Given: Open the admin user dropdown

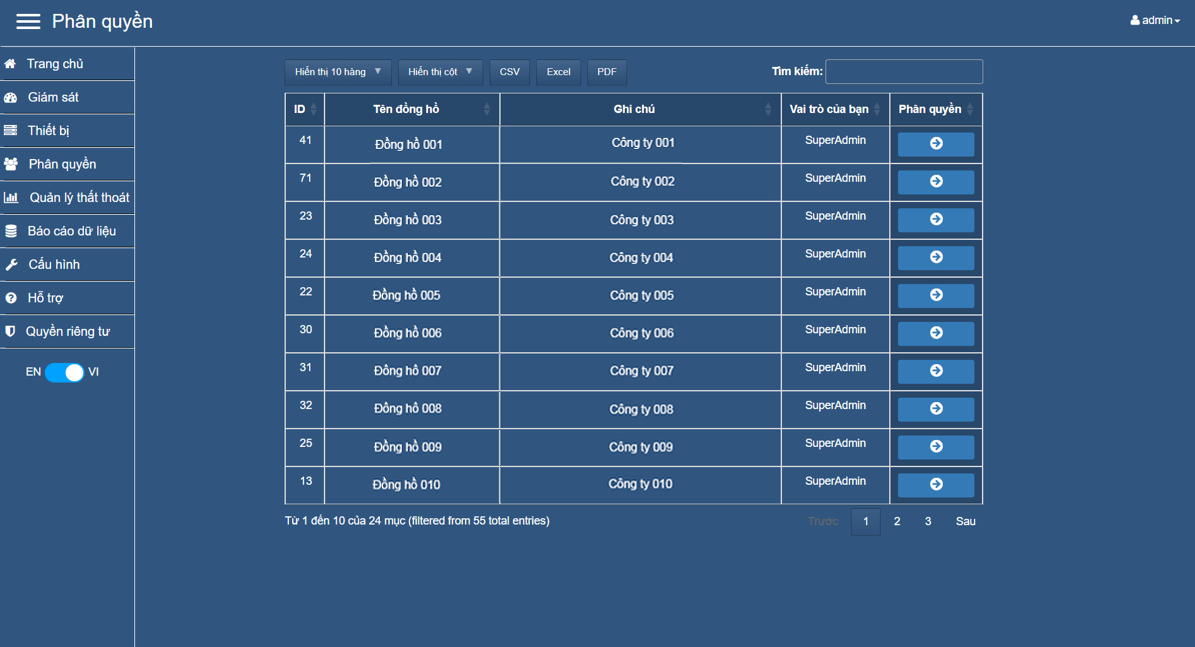Looking at the screenshot, I should pyautogui.click(x=1155, y=21).
